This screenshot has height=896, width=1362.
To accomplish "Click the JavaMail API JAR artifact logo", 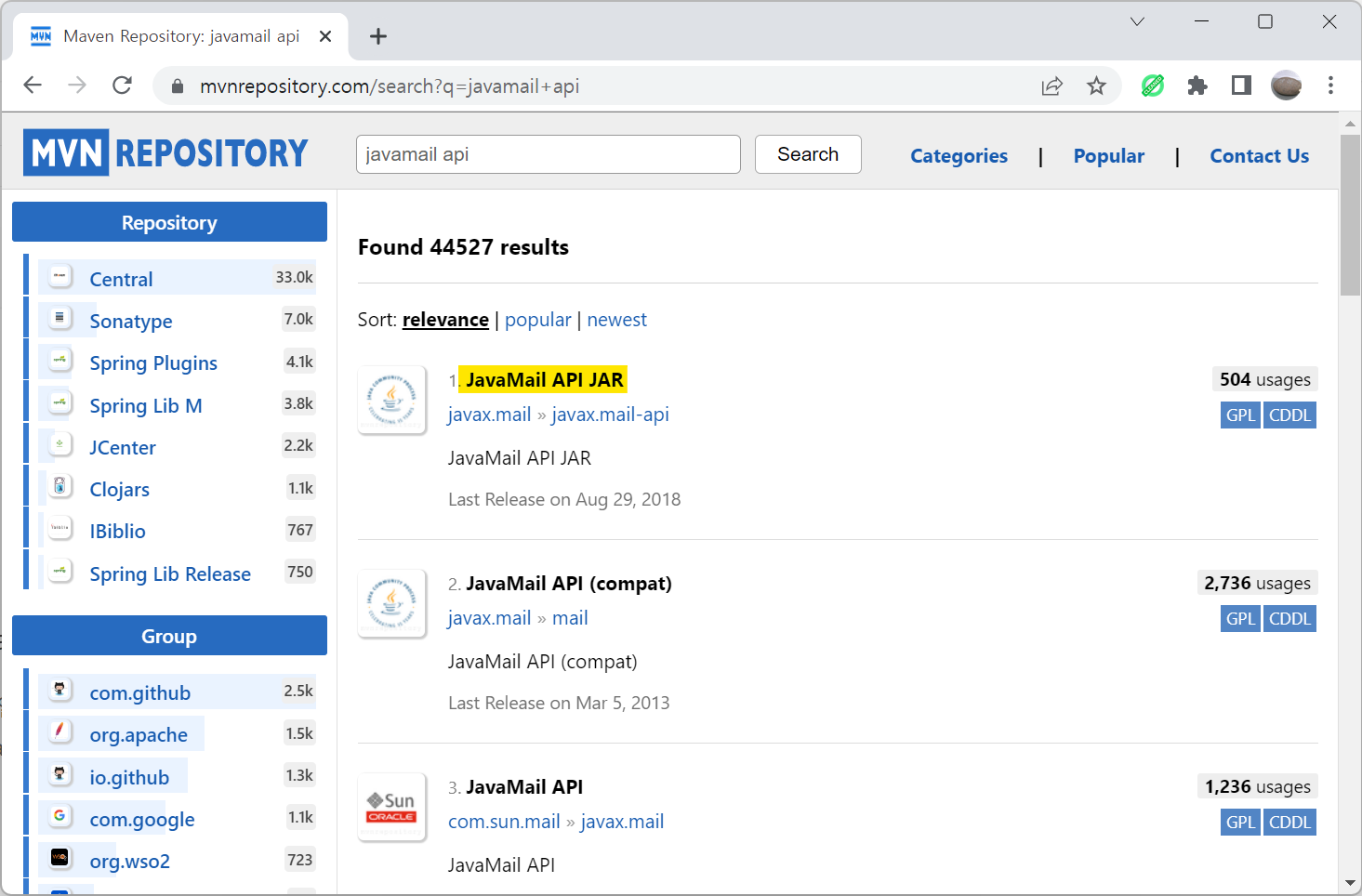I will click(x=391, y=400).
